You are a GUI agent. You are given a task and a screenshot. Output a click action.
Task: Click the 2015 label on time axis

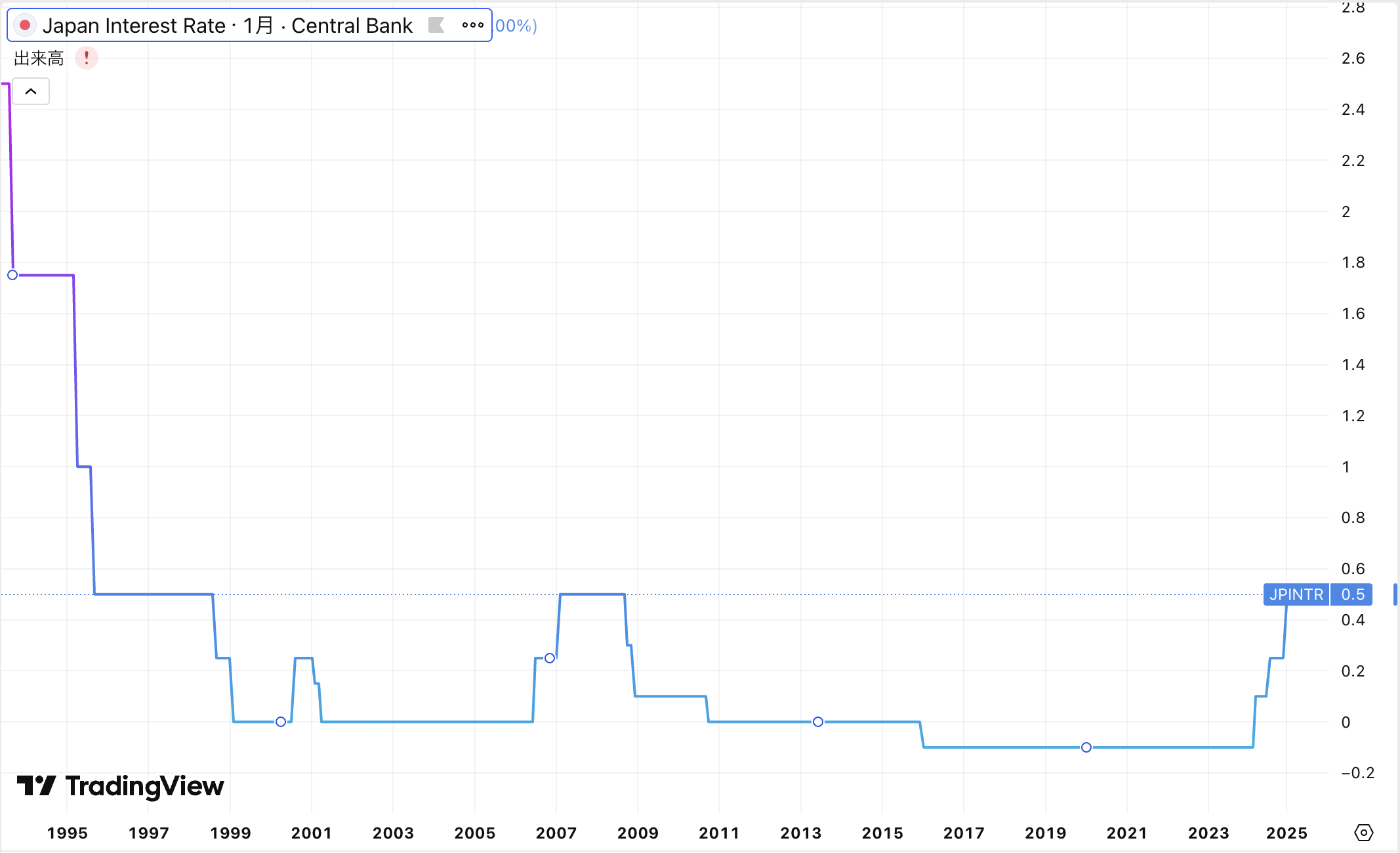882,833
